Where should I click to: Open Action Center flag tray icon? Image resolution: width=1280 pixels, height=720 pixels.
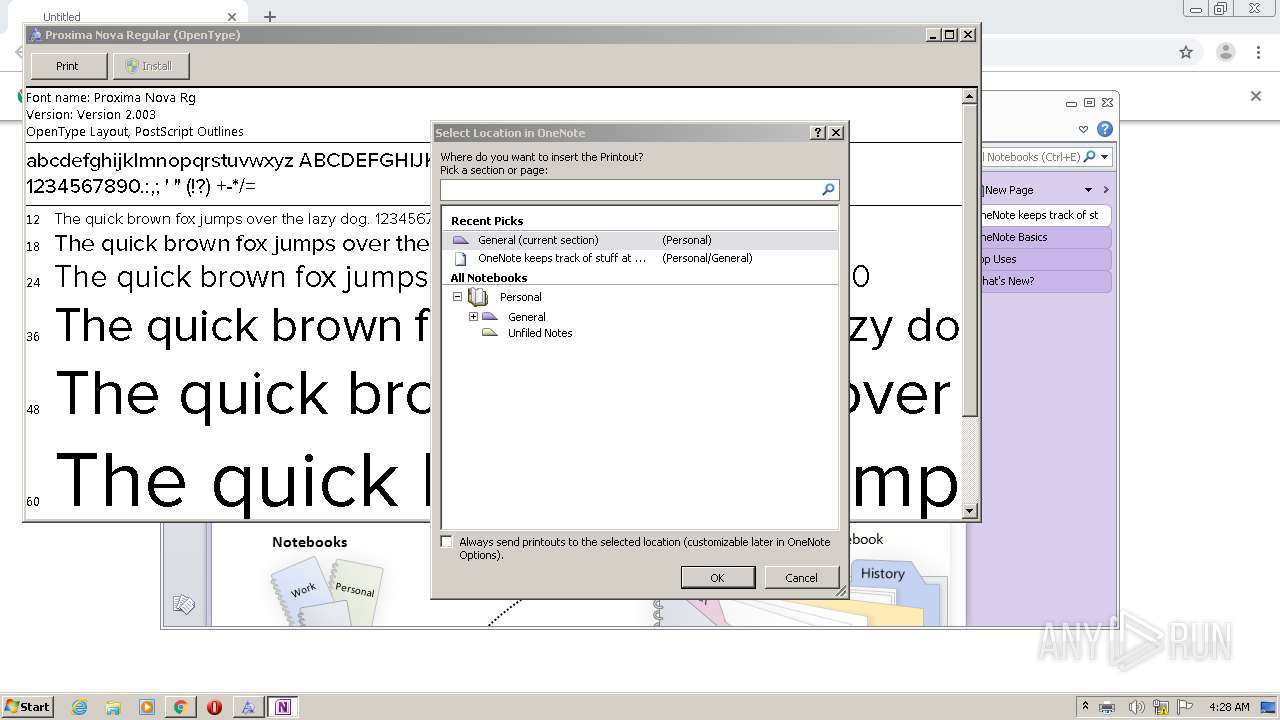(1185, 706)
